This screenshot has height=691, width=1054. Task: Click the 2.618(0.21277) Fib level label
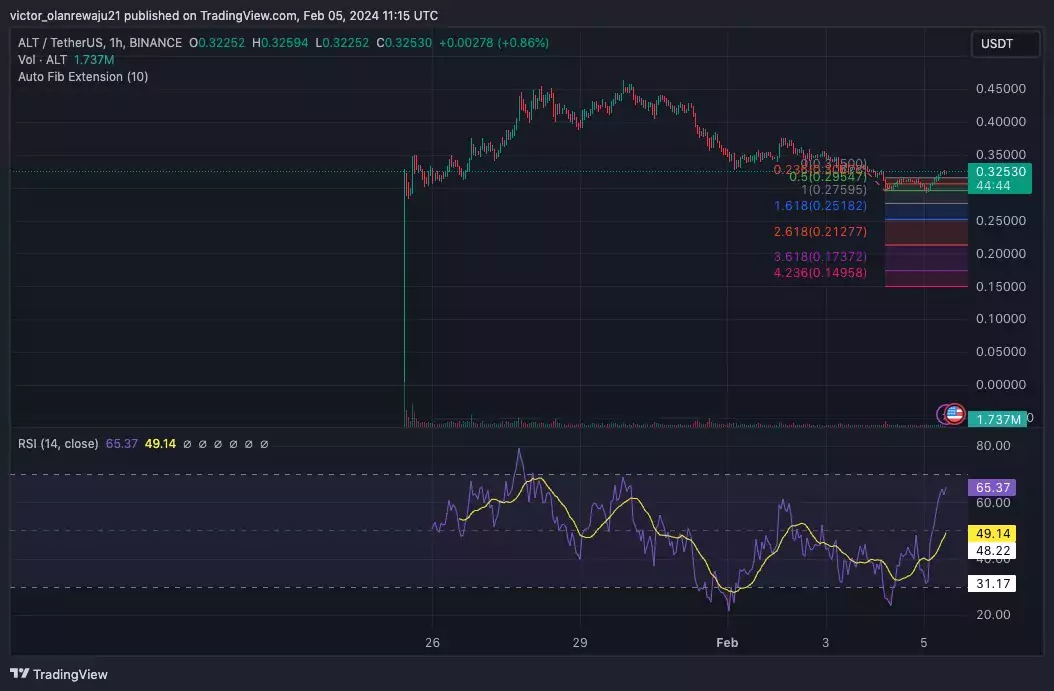point(820,232)
